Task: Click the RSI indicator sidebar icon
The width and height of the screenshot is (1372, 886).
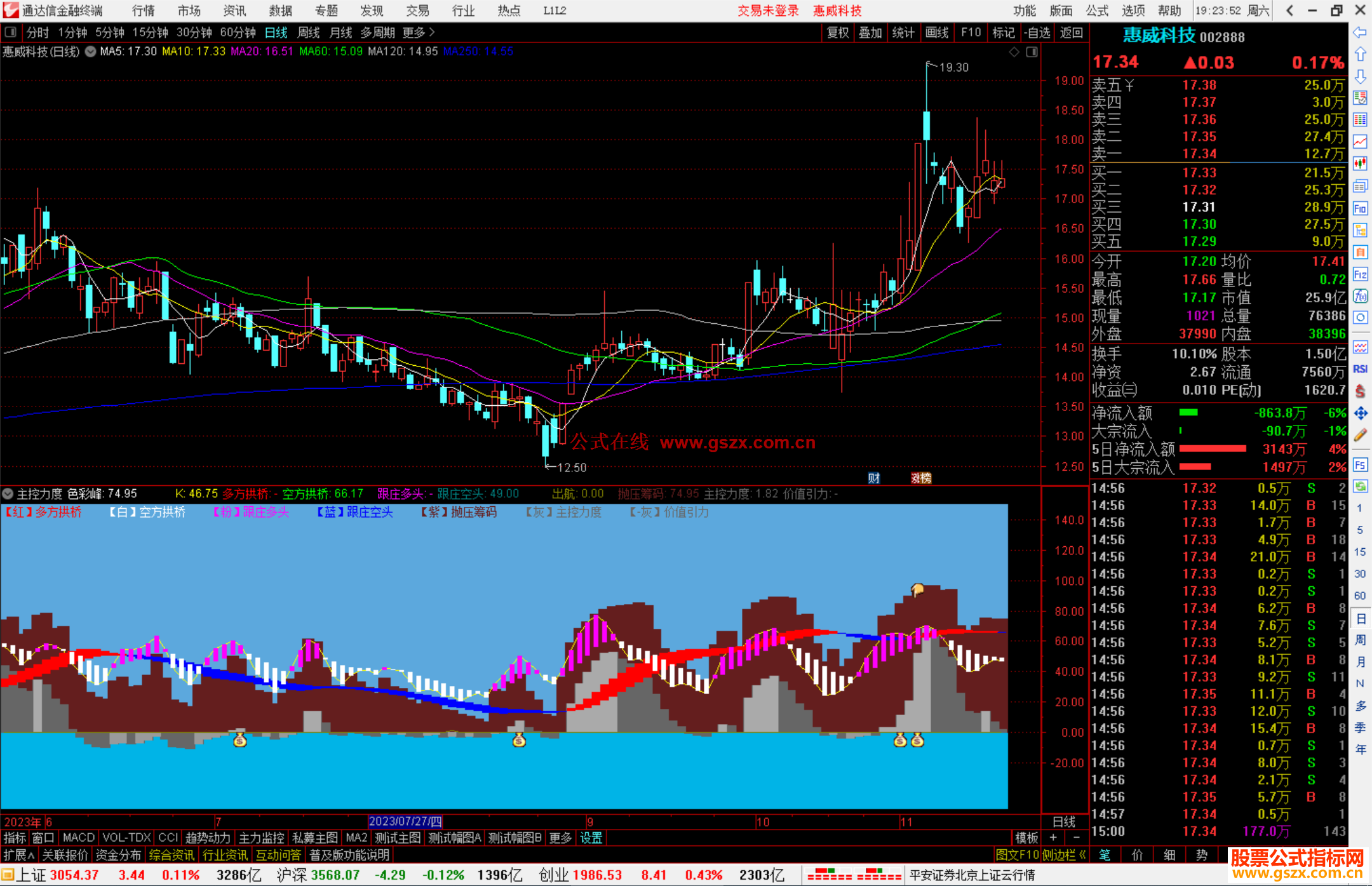Action: [1360, 369]
